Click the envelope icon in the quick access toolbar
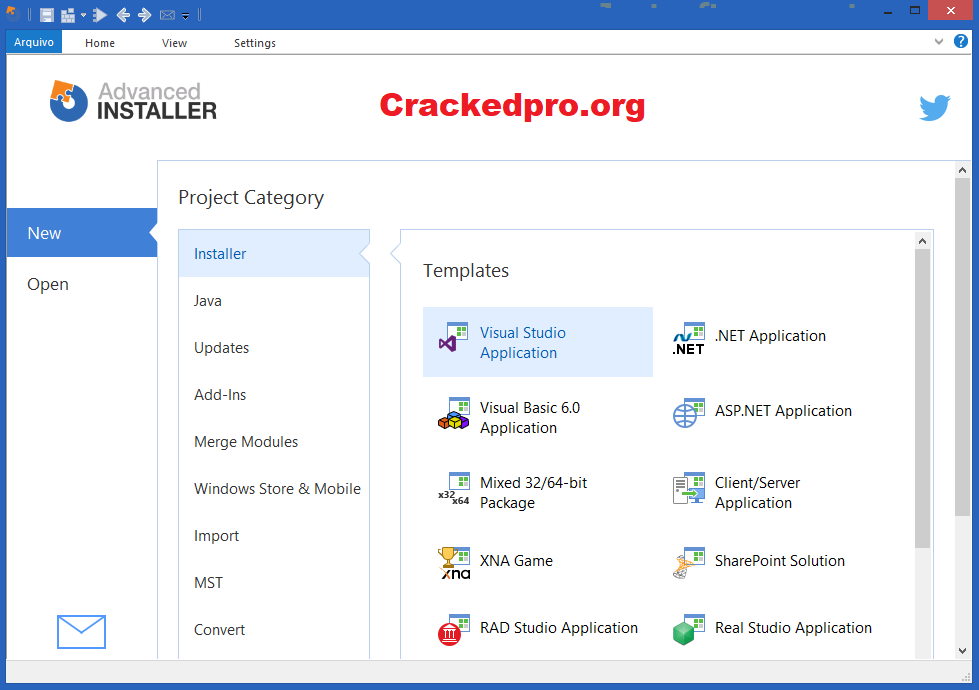The image size is (979, 690). tap(167, 15)
